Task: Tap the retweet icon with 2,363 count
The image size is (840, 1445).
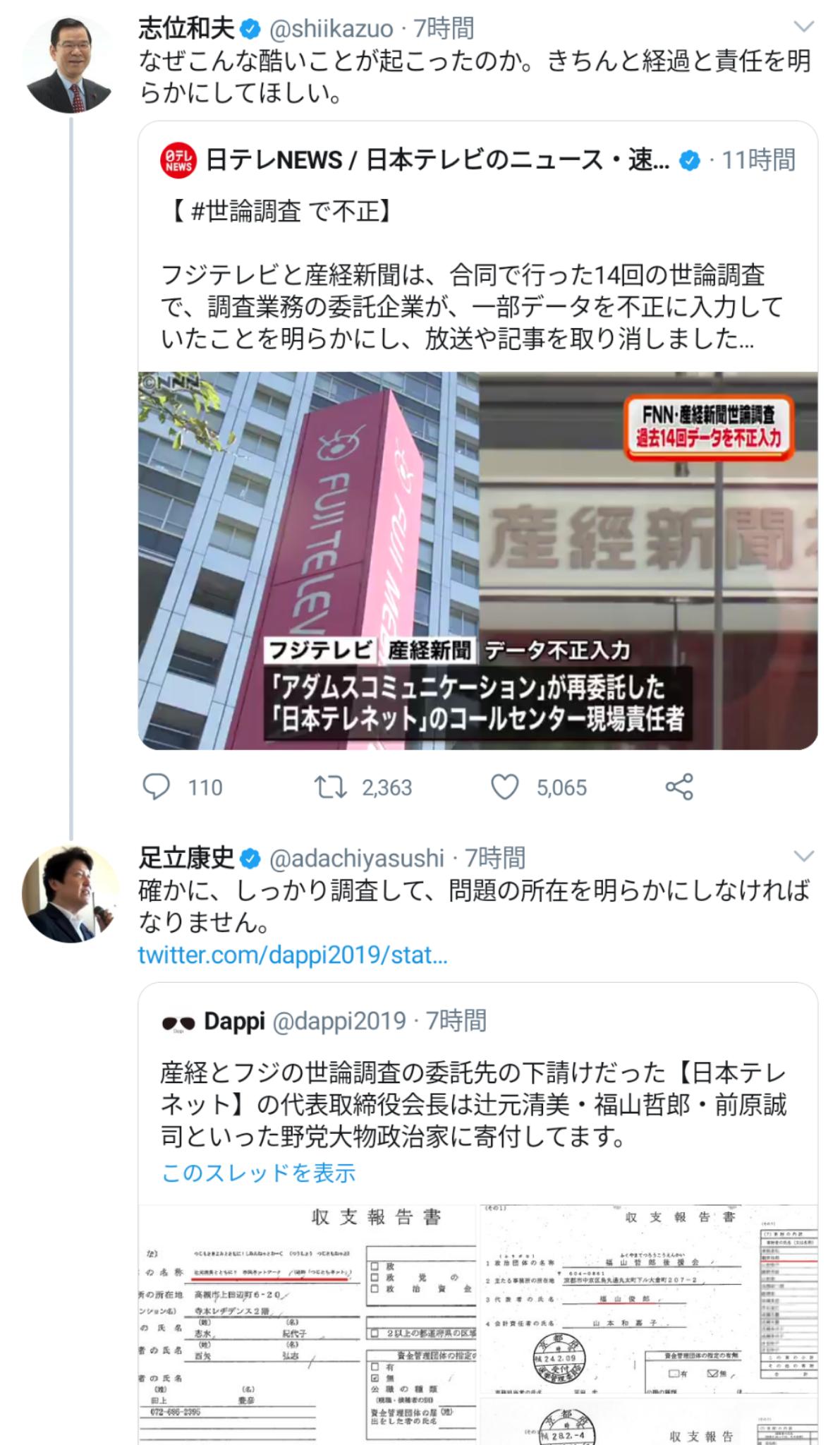Action: [x=330, y=787]
